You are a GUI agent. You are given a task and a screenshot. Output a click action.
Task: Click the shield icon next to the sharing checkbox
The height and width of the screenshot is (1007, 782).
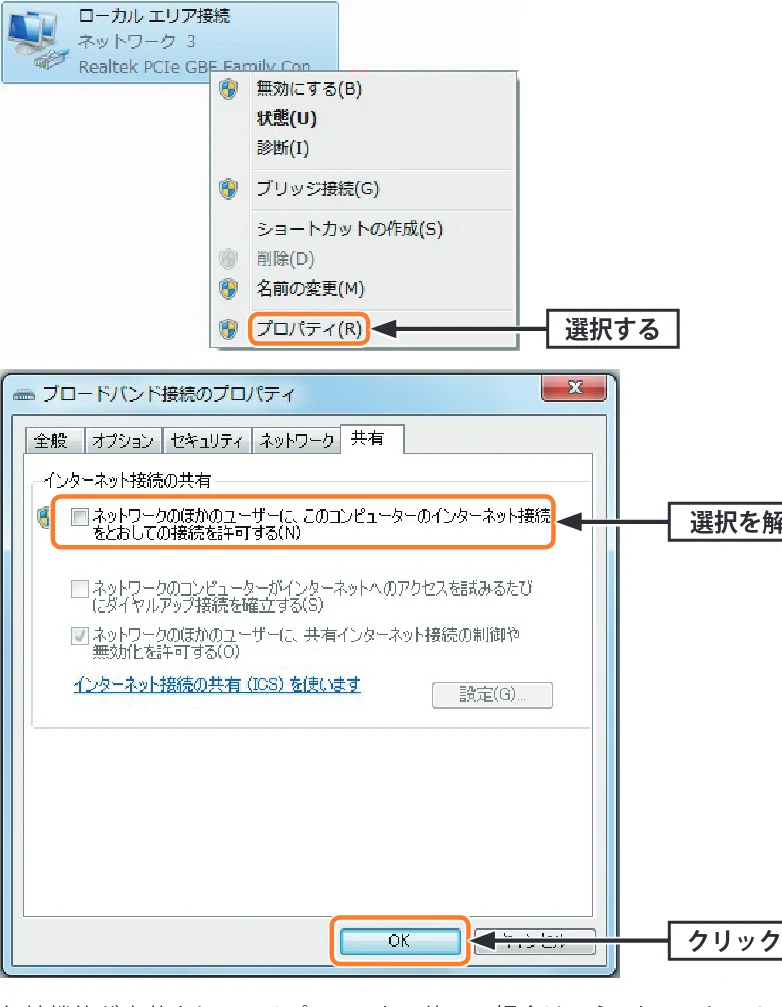pos(44,517)
